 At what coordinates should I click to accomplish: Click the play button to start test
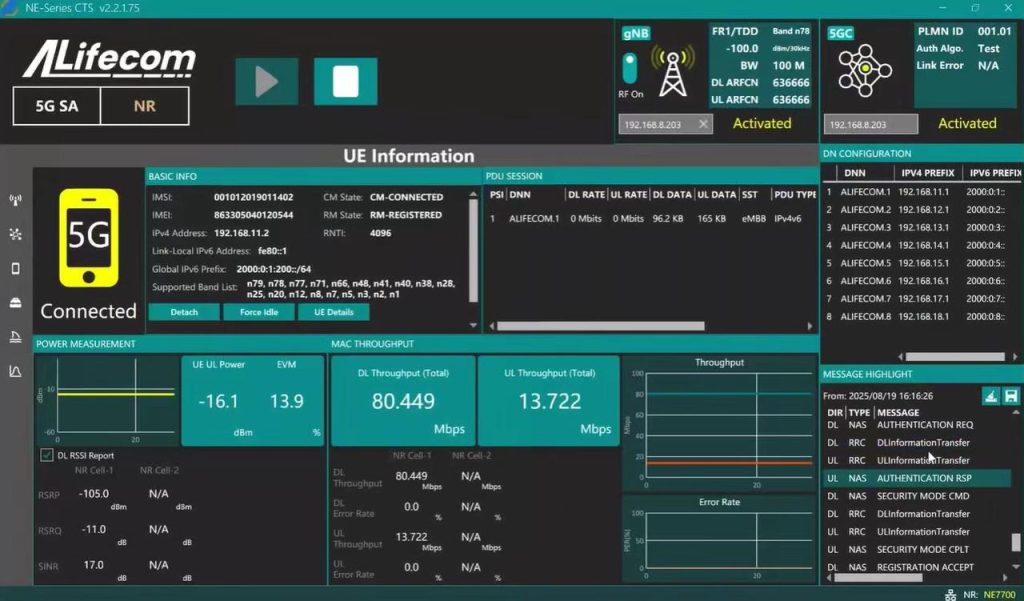(266, 81)
